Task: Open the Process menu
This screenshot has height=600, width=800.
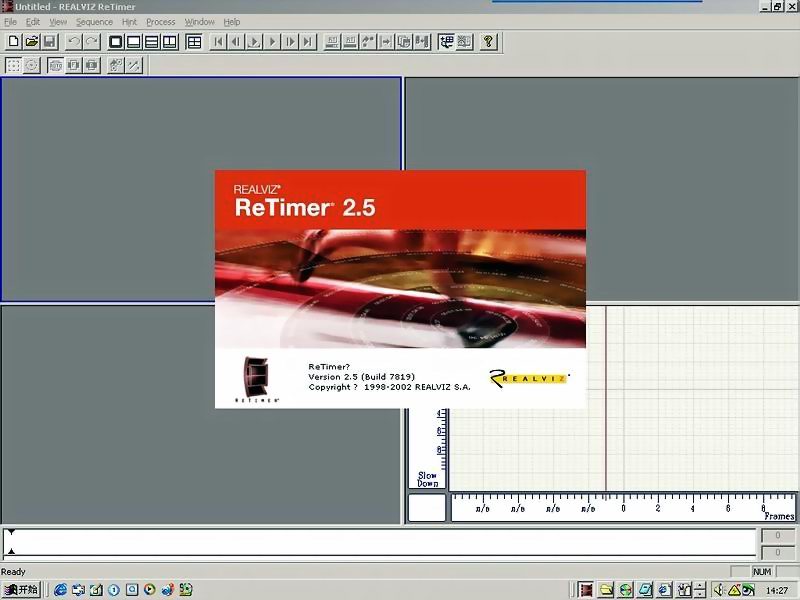Action: (x=161, y=22)
